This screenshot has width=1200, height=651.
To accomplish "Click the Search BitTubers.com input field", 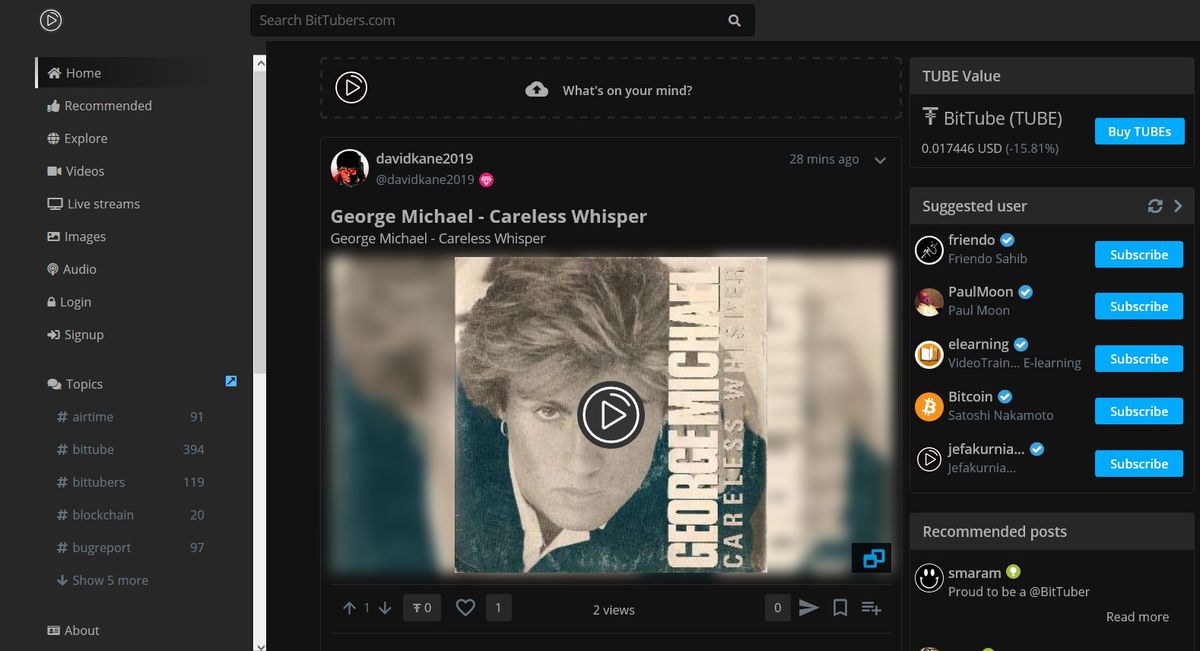I will pyautogui.click(x=450, y=20).
